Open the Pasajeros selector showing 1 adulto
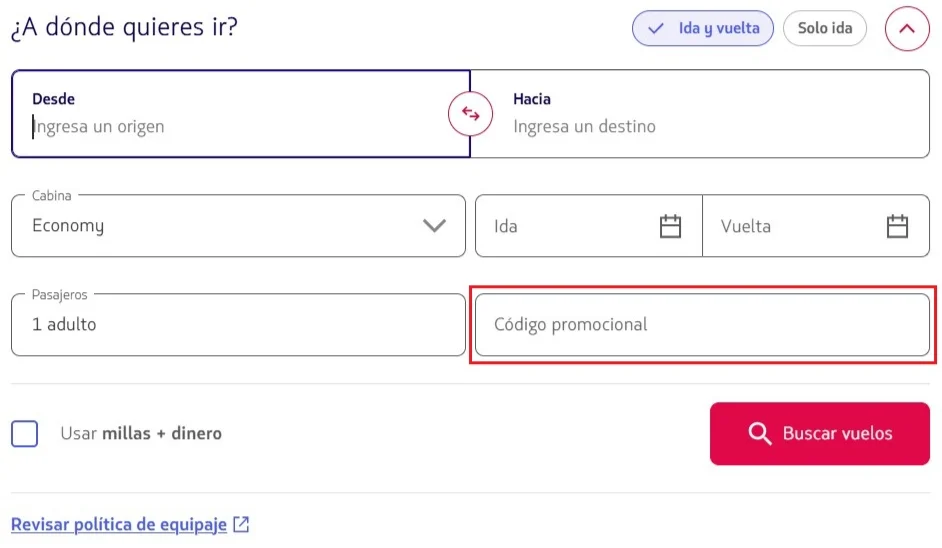Screen dimensions: 942x548 pyautogui.click(x=238, y=324)
